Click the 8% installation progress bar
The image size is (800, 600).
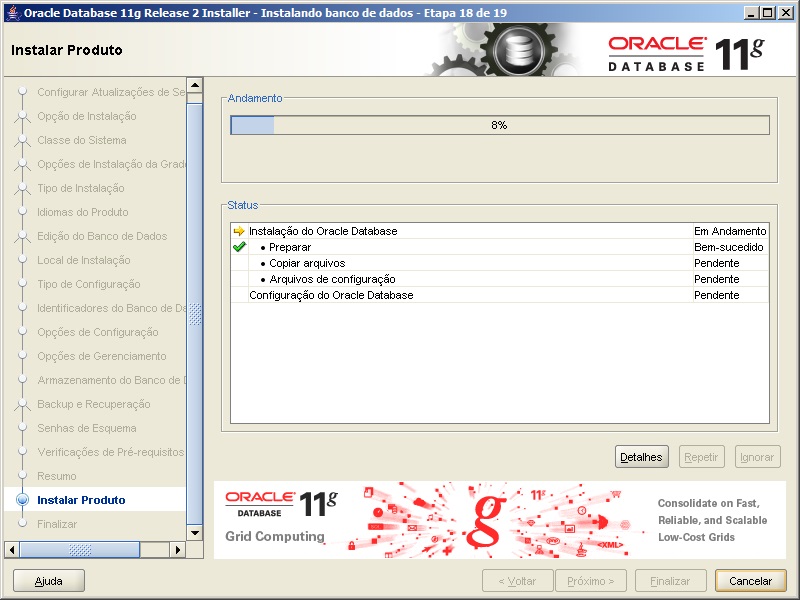[x=499, y=125]
